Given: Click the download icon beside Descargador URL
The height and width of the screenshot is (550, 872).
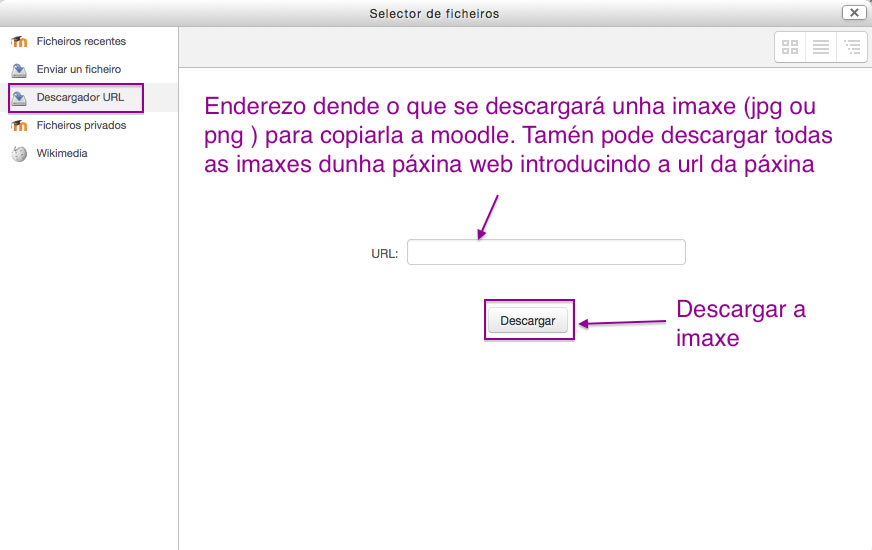Looking at the screenshot, I should point(19,98).
